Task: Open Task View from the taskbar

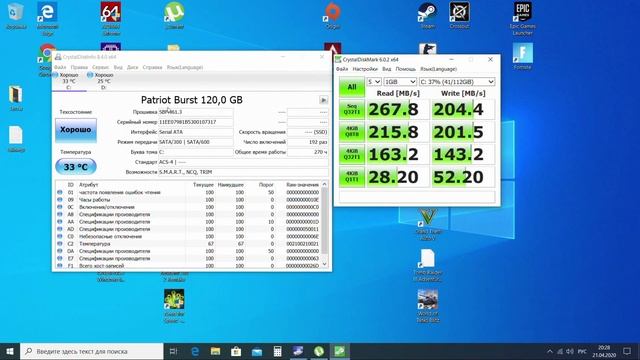Action: [x=173, y=351]
